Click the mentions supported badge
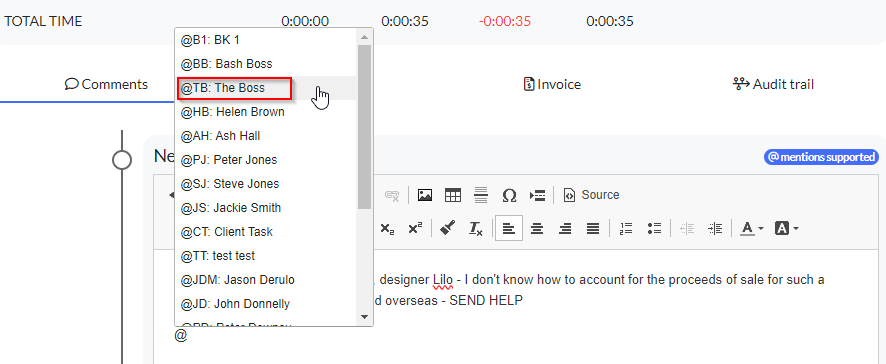 822,157
